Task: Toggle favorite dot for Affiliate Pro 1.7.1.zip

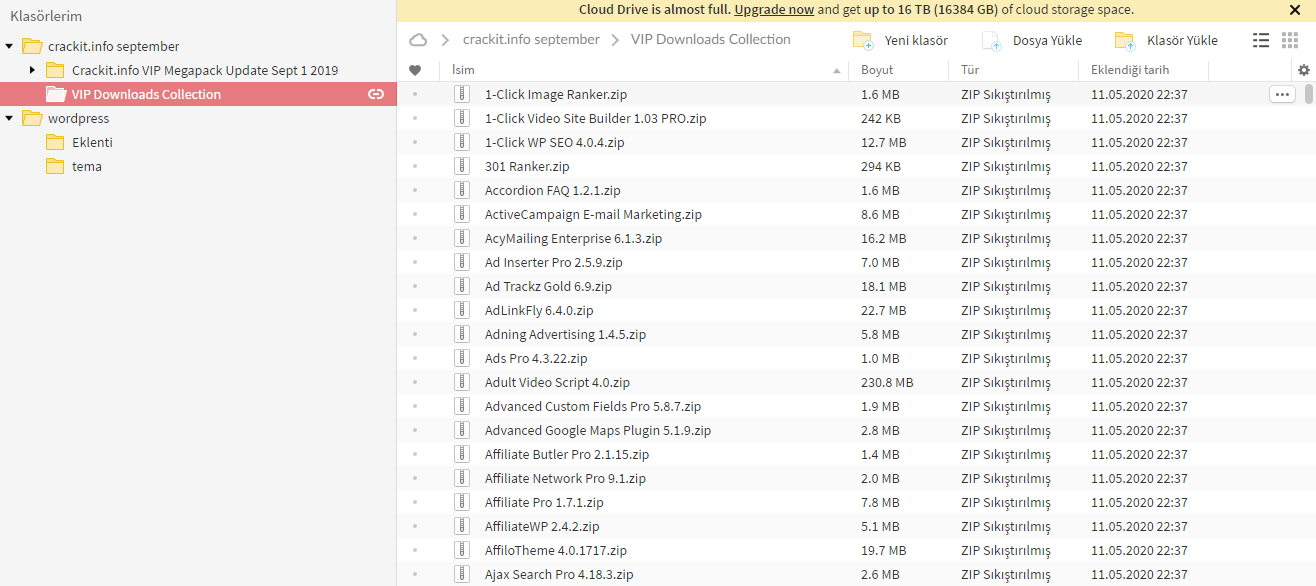Action: (415, 502)
